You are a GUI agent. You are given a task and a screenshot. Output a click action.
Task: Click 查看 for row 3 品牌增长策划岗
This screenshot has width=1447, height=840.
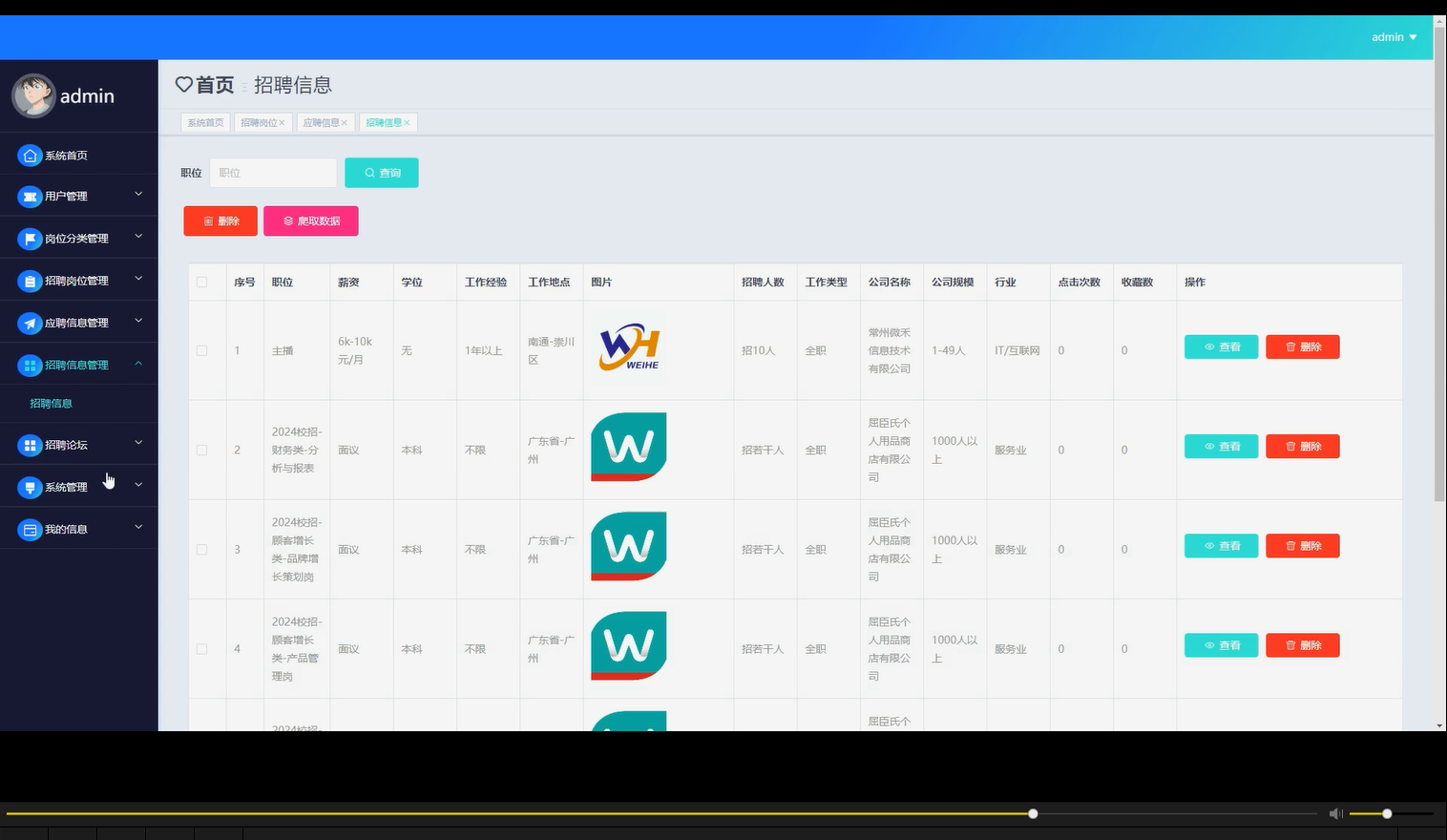[1222, 545]
